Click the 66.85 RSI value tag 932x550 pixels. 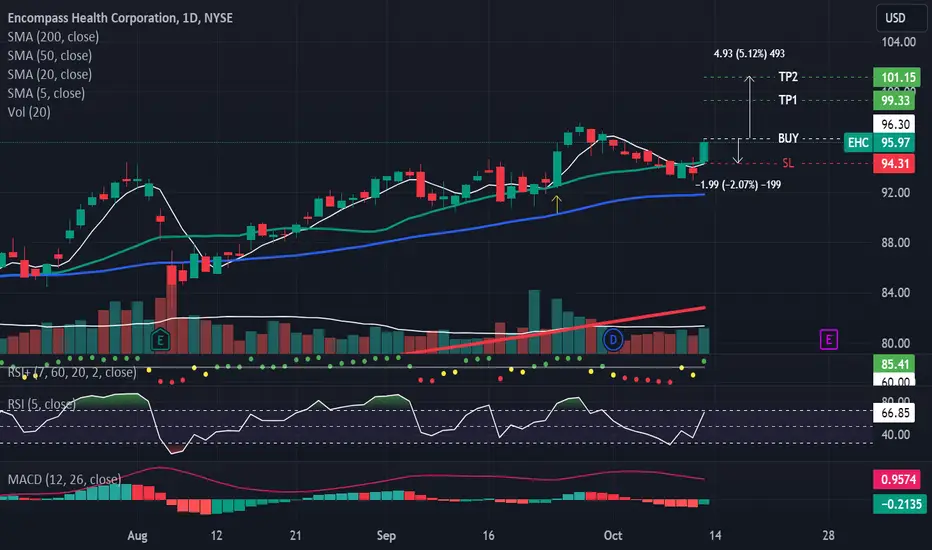894,413
